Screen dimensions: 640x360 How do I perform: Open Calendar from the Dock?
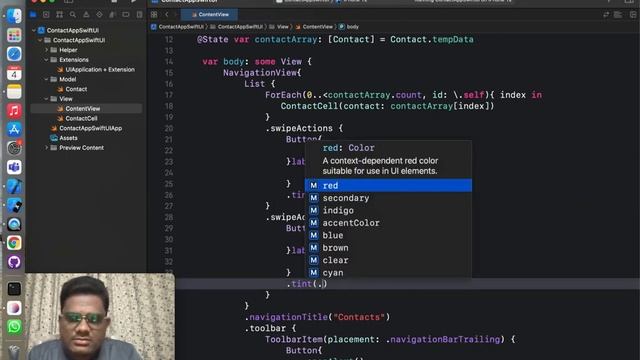pos(14,73)
